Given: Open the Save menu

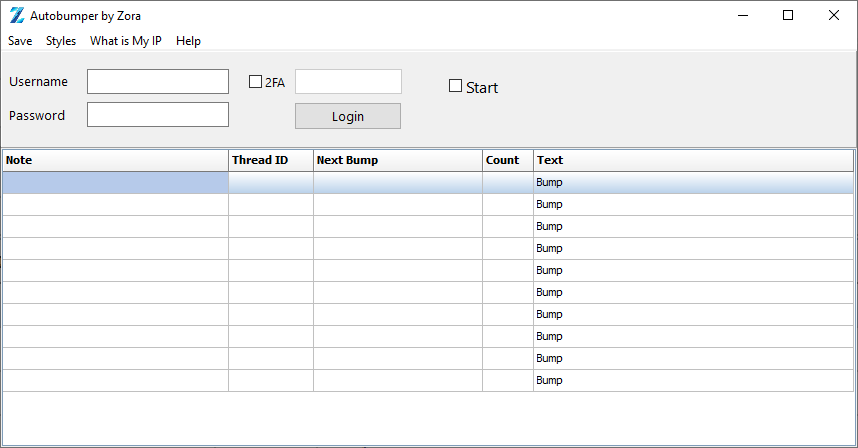Looking at the screenshot, I should 20,41.
